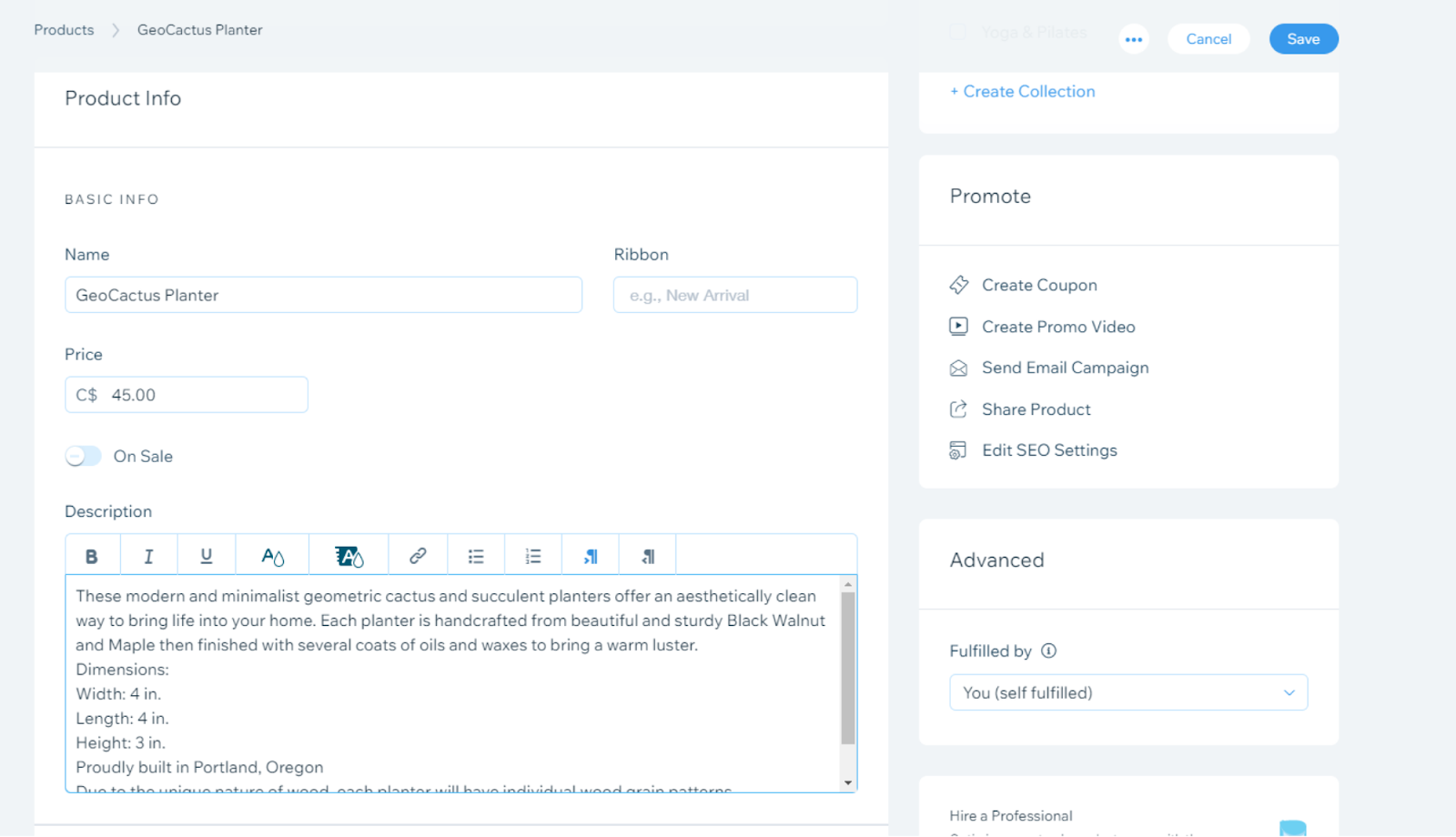
Task: Click the email campaign envelope icon
Action: tap(959, 368)
